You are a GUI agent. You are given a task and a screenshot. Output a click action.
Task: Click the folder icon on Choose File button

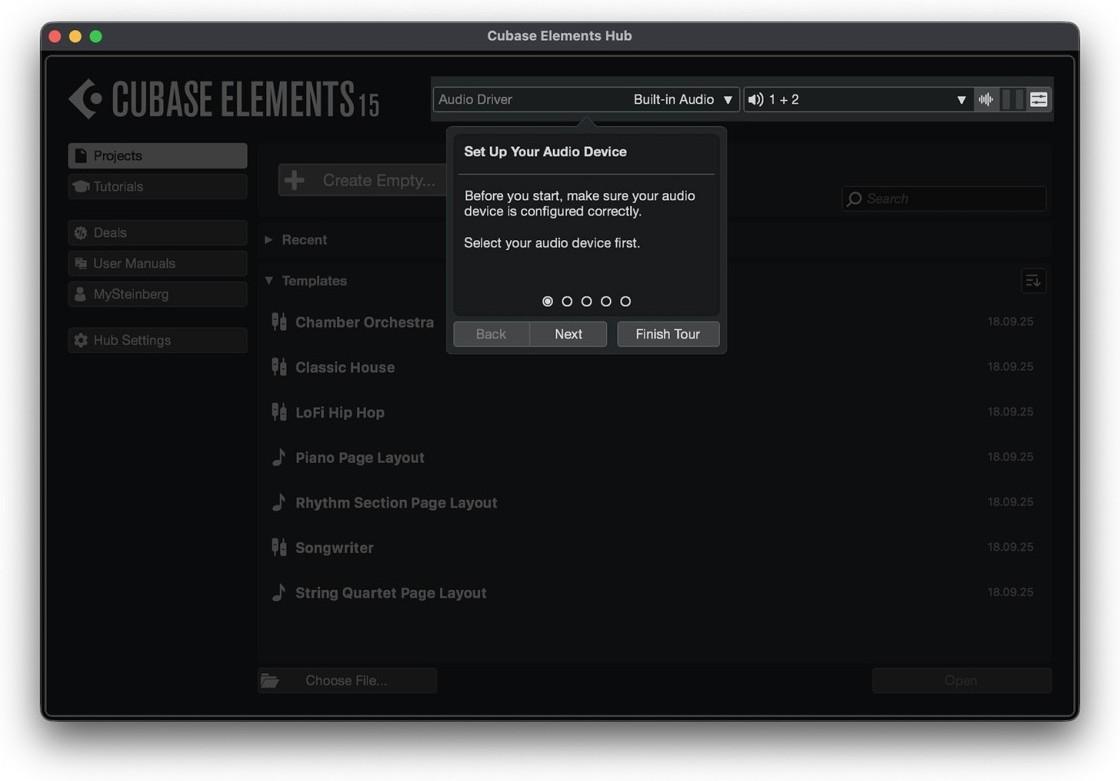(x=270, y=680)
